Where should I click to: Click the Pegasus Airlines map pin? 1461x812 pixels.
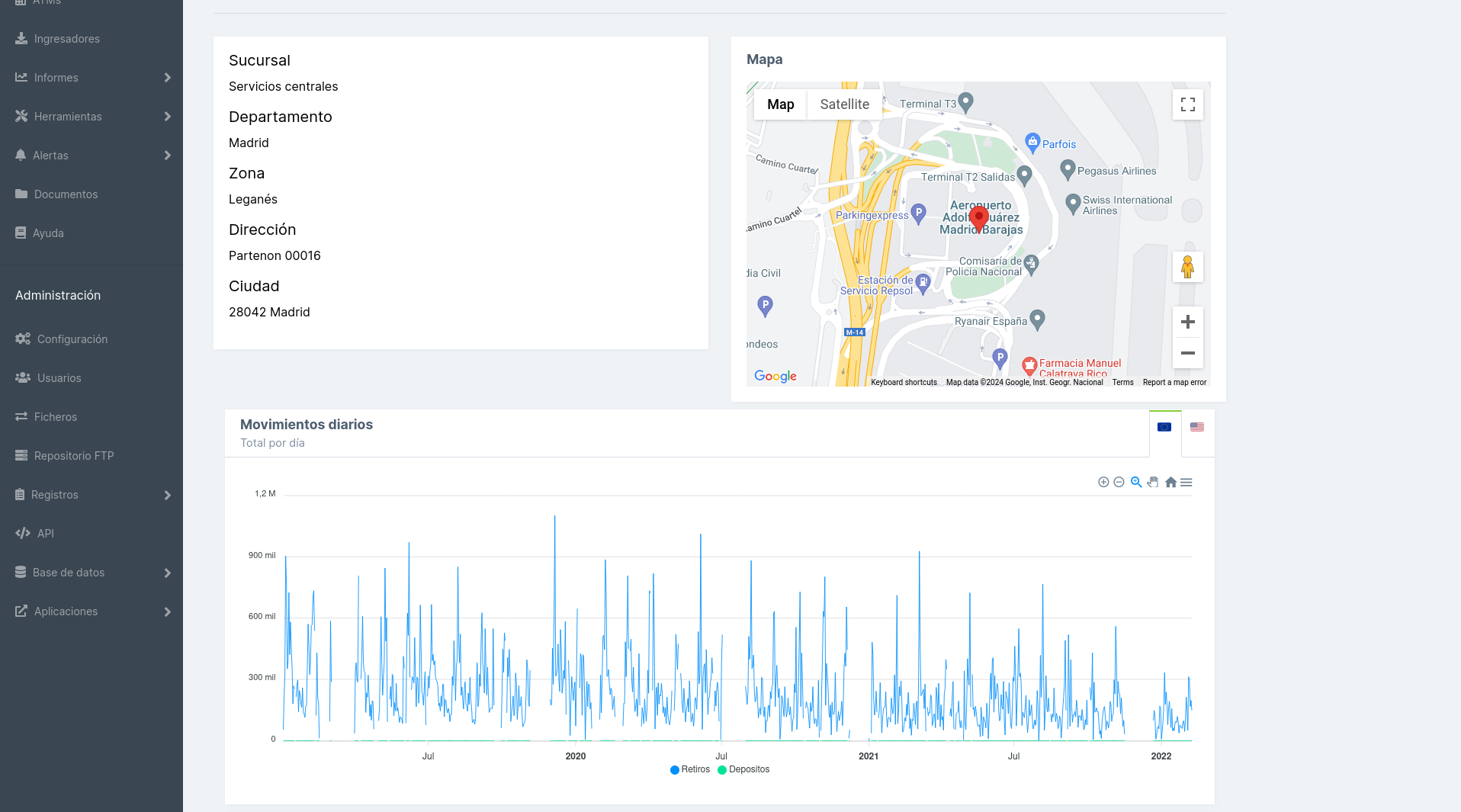point(1068,169)
